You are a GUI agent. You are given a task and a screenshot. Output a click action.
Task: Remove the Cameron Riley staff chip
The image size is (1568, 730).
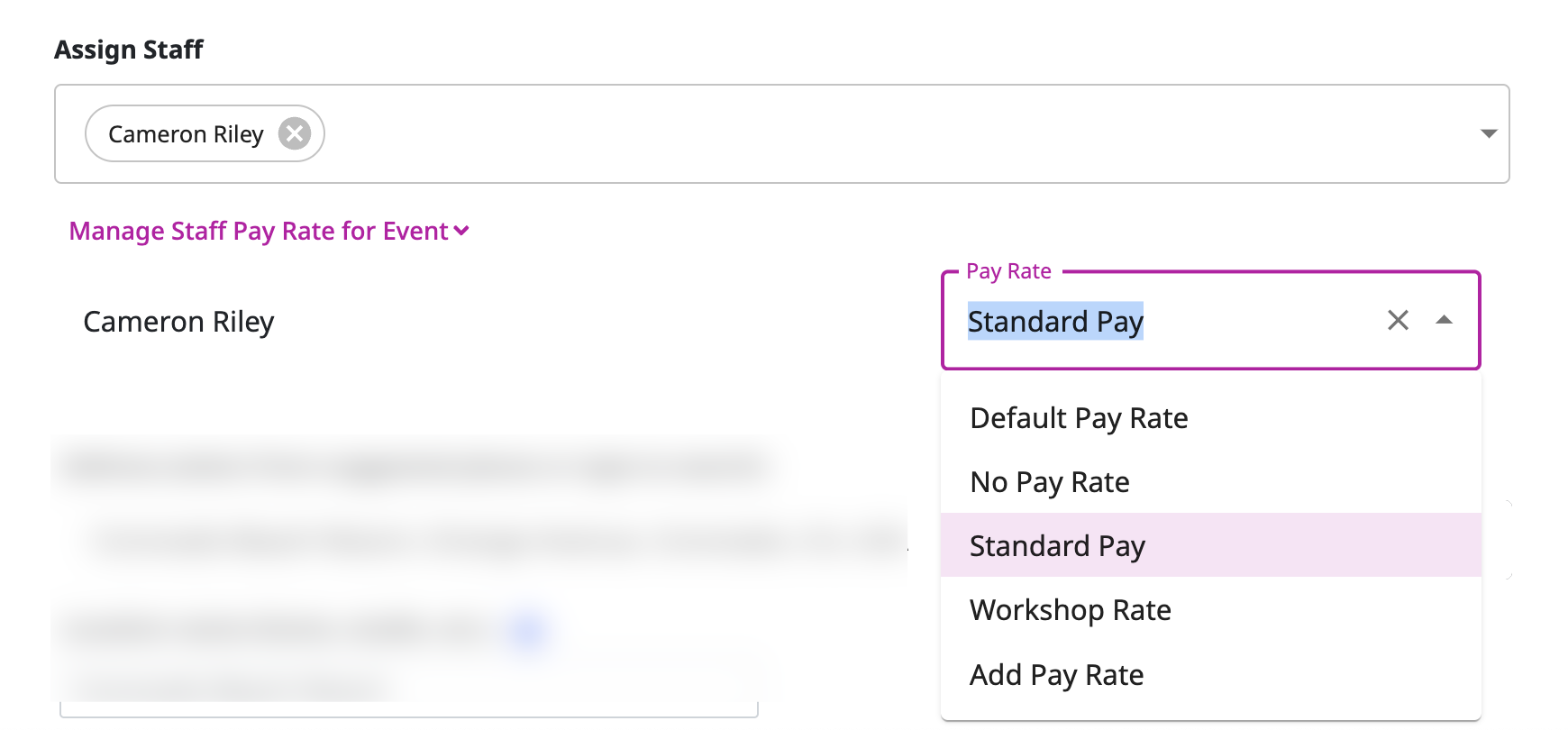294,134
